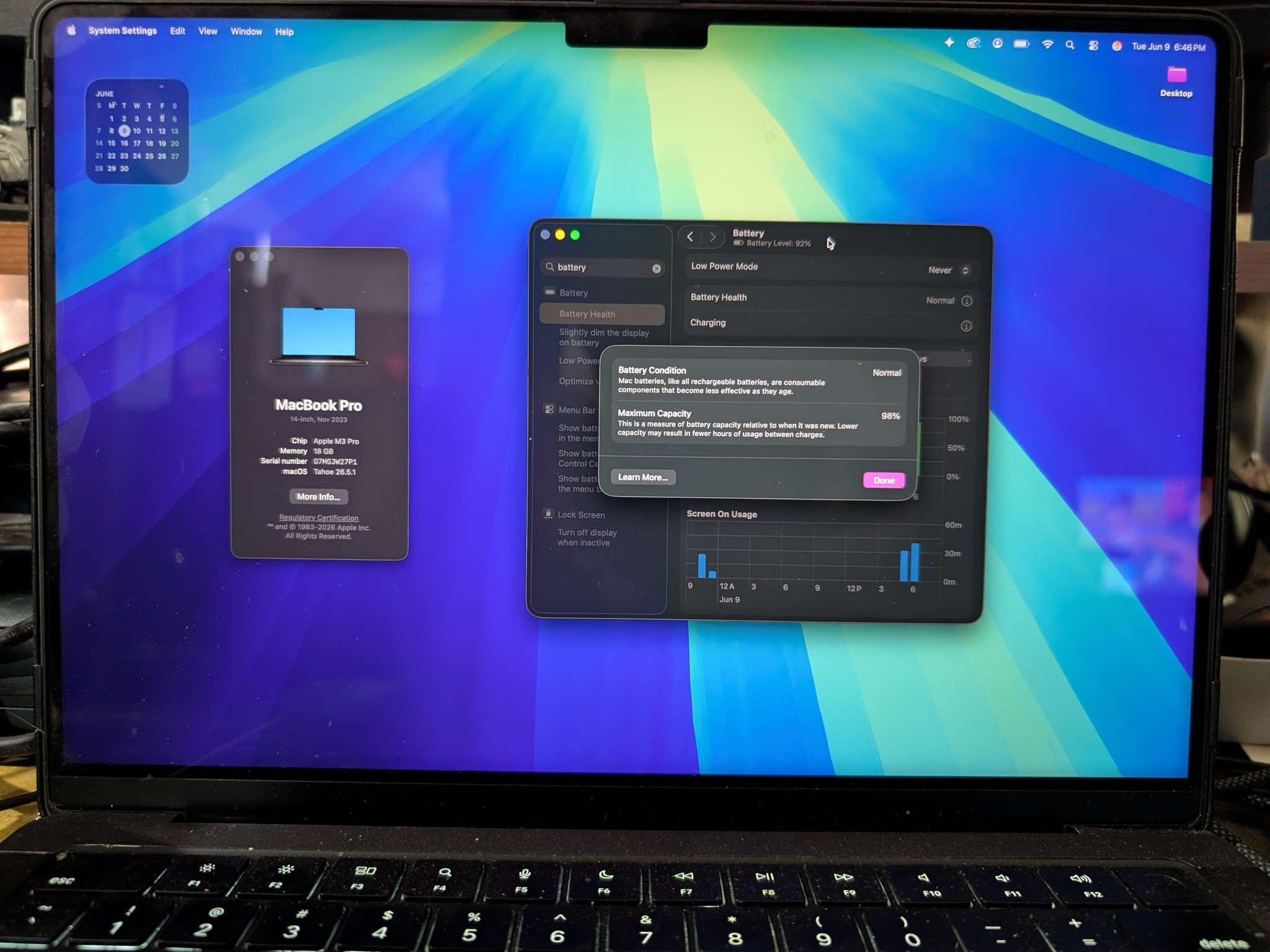The image size is (1270, 952).
Task: Click the menu bar icon beside Menu Bar
Action: coord(549,409)
